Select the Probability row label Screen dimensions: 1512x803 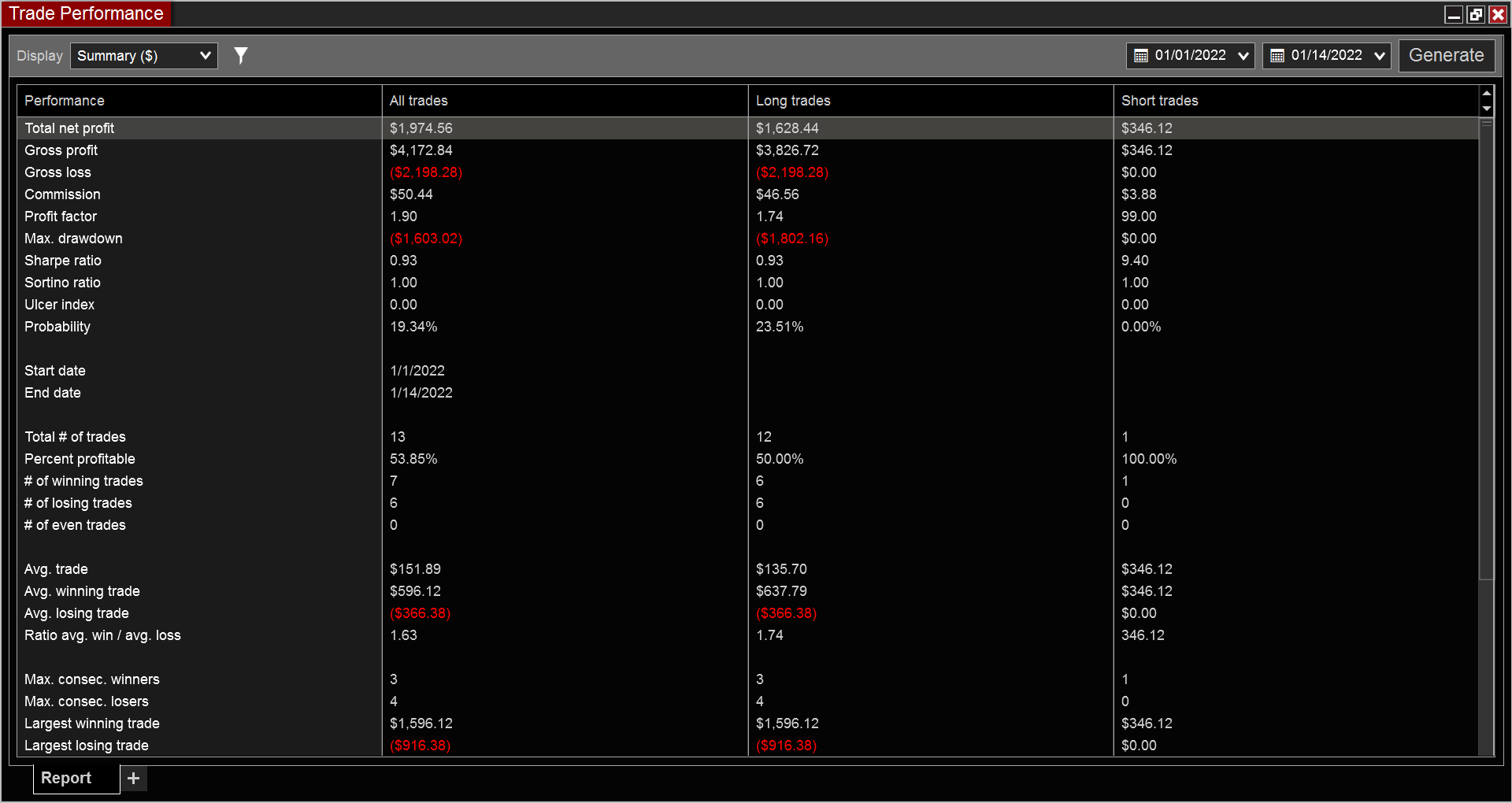coord(57,327)
